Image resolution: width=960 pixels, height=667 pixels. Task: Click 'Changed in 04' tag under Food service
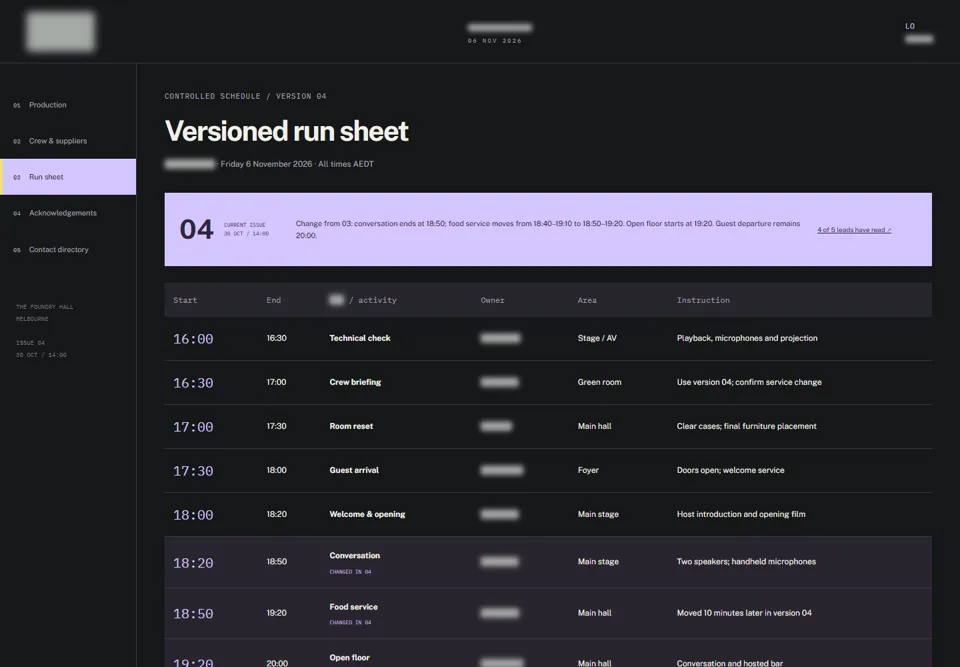(x=350, y=623)
